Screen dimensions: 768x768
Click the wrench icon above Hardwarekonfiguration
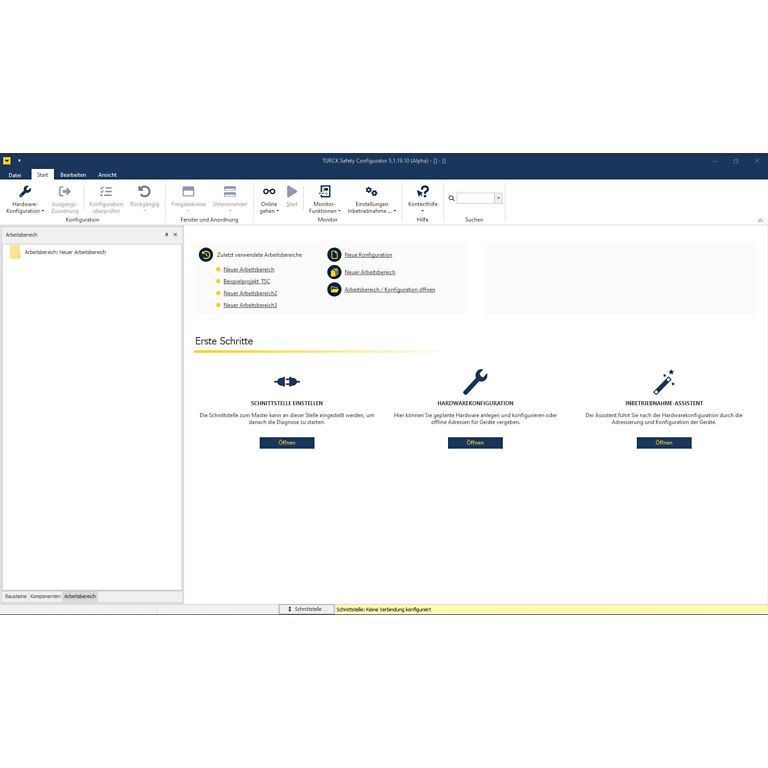[475, 382]
